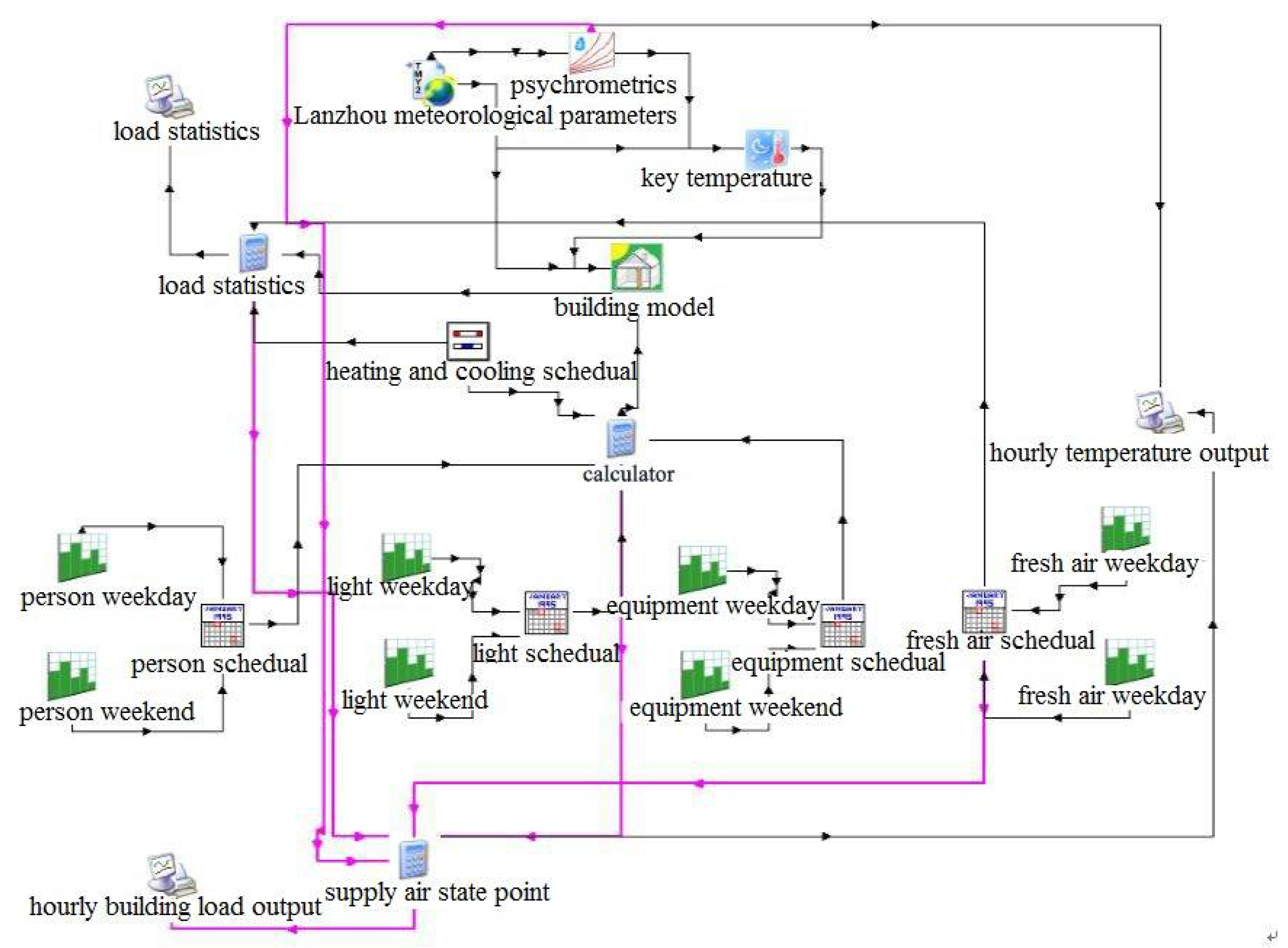Click the person weekday forcing function icon
The height and width of the screenshot is (948, 1288).
(82, 556)
